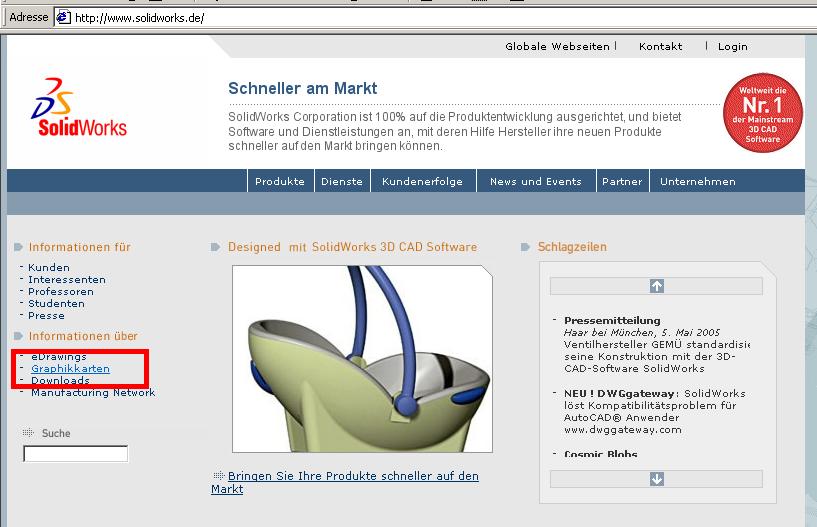This screenshot has width=817, height=527.
Task: Select Presse link
Action: 46,315
